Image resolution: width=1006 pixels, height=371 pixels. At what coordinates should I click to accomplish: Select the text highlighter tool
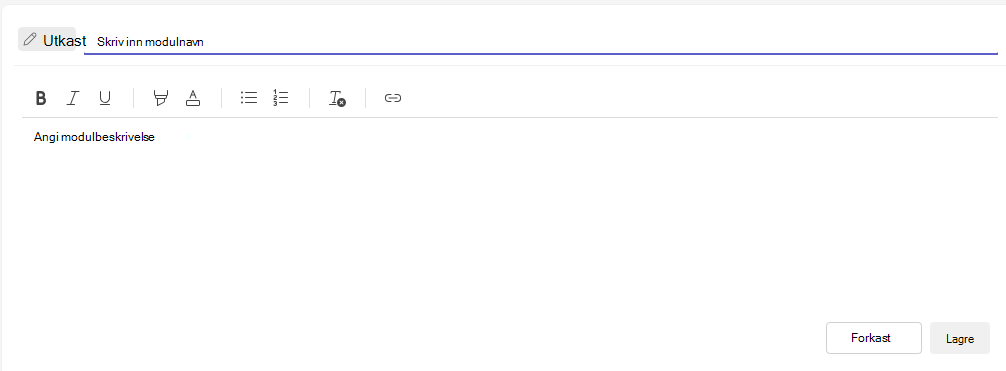(160, 98)
